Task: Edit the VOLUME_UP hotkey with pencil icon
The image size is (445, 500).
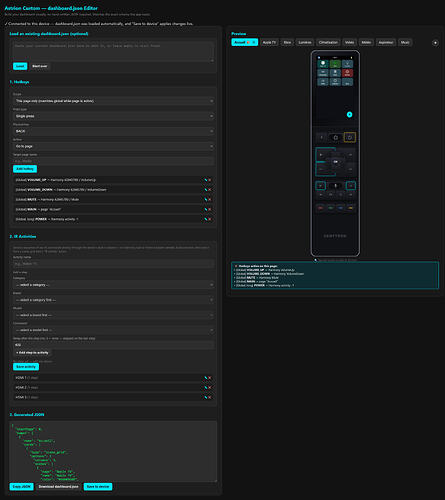Action: pos(206,180)
